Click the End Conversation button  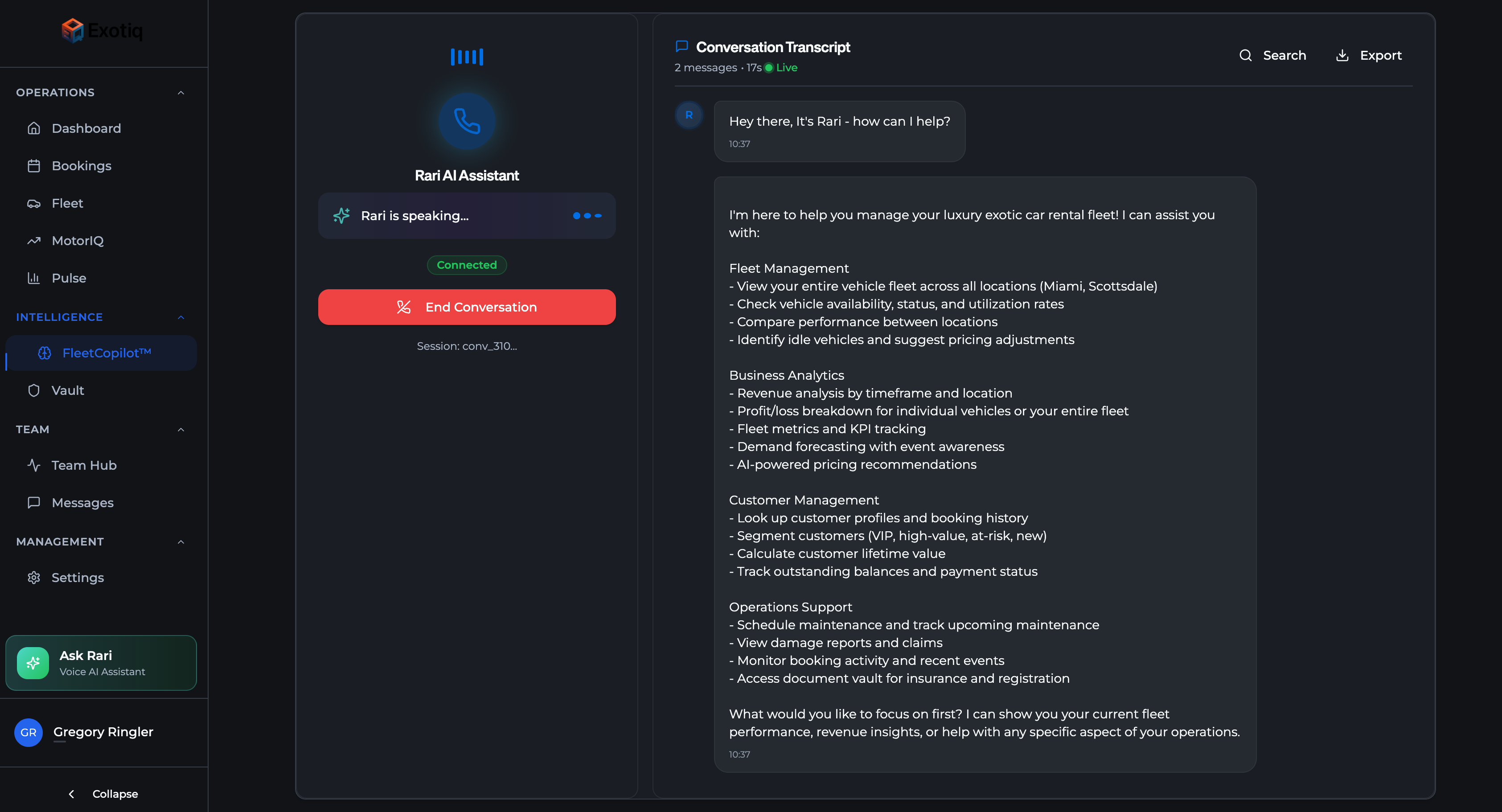tap(467, 307)
